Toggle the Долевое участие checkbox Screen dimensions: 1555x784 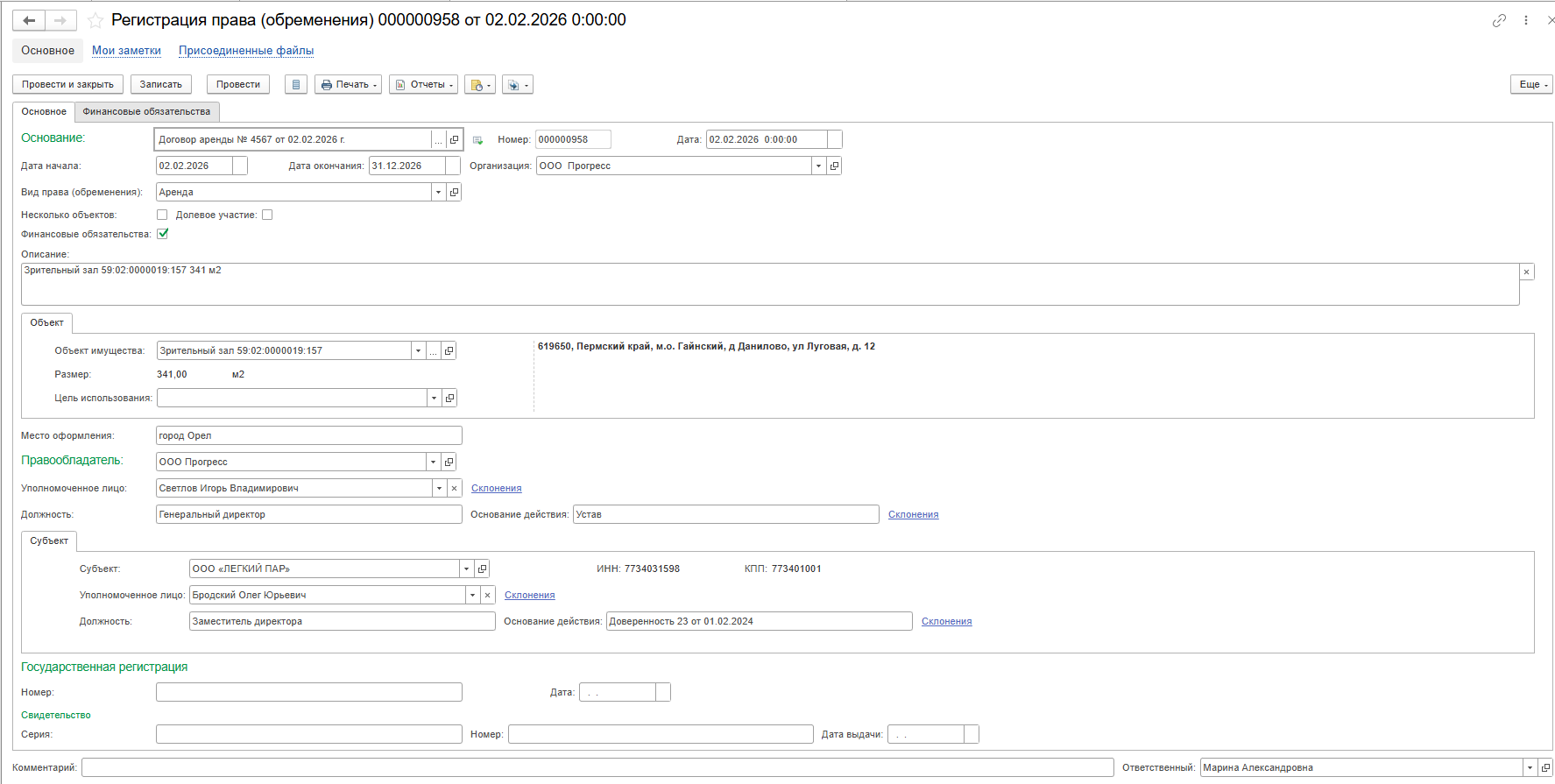click(x=267, y=215)
